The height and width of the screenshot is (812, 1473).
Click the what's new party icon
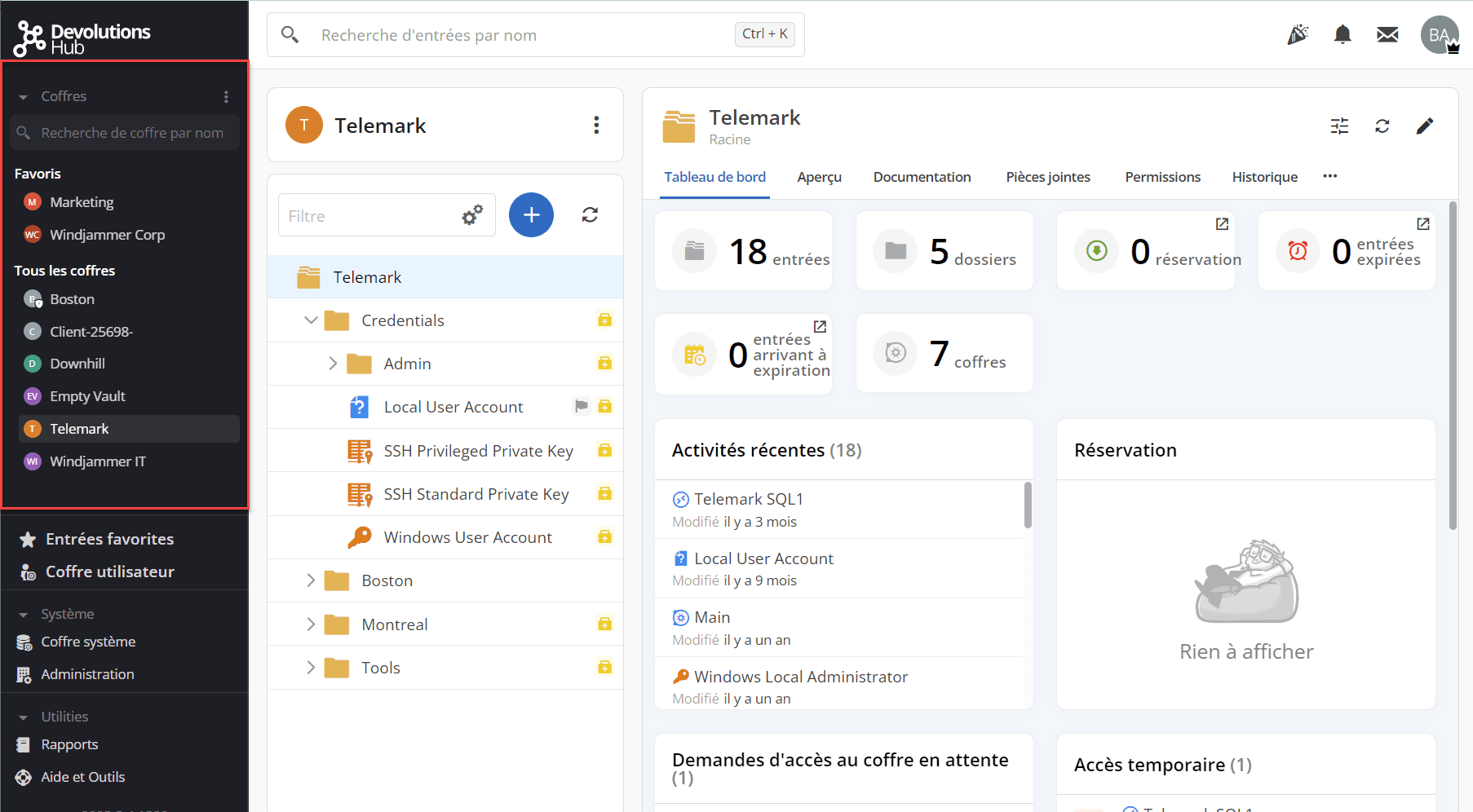(x=1298, y=35)
